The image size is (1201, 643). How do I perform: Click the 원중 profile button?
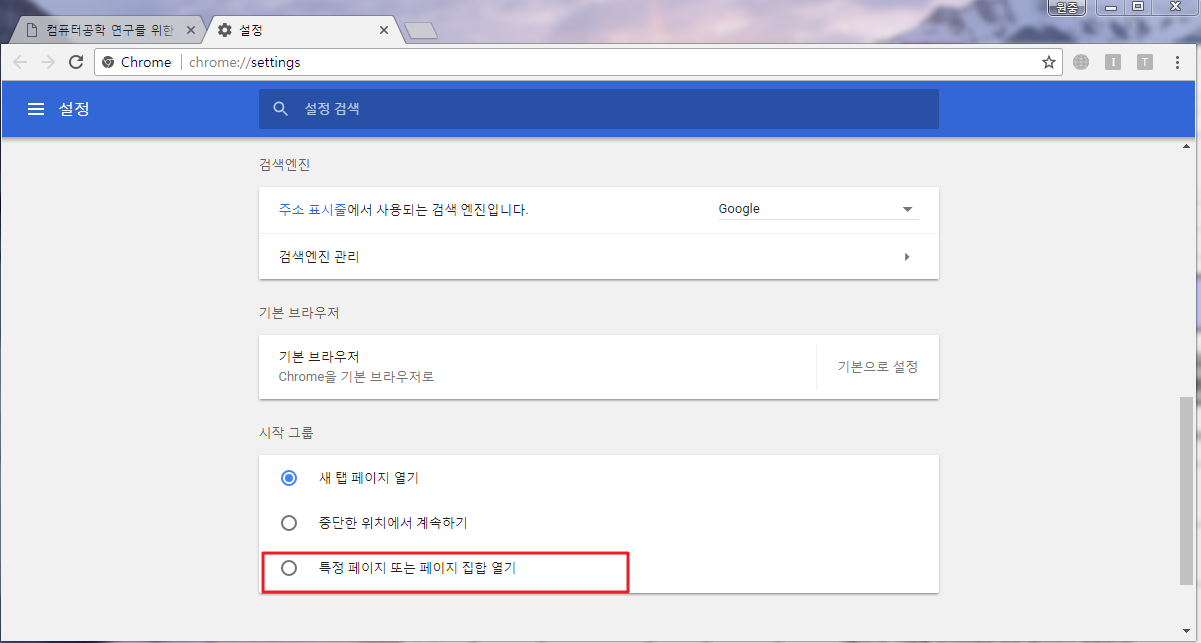pos(1066,8)
